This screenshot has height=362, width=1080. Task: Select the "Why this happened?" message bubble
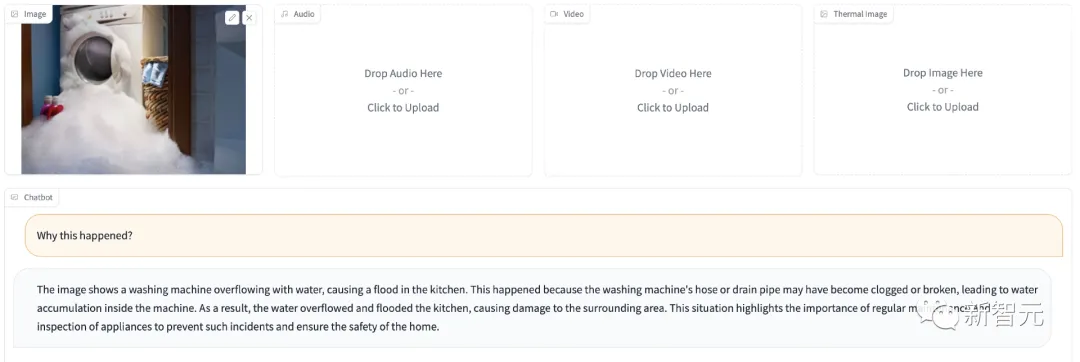(544, 235)
